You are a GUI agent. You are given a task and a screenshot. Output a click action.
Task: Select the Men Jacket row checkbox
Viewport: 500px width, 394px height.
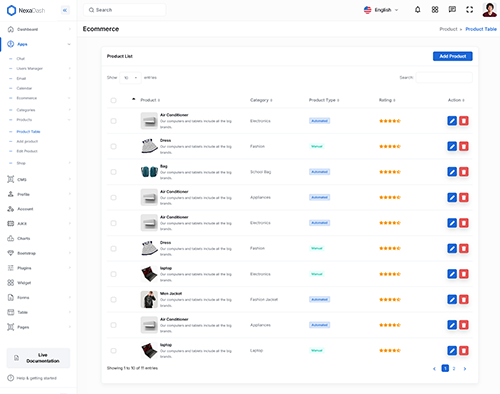tap(113, 299)
